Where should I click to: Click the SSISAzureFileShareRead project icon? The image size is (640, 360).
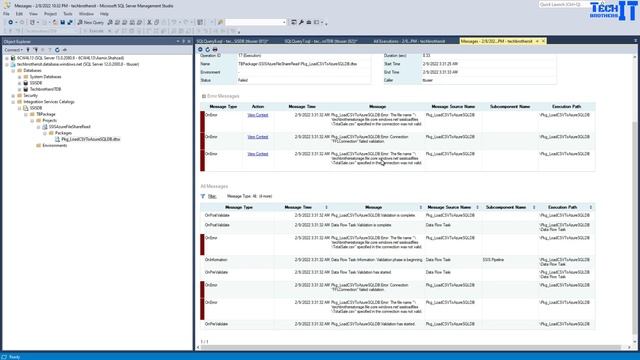point(45,127)
